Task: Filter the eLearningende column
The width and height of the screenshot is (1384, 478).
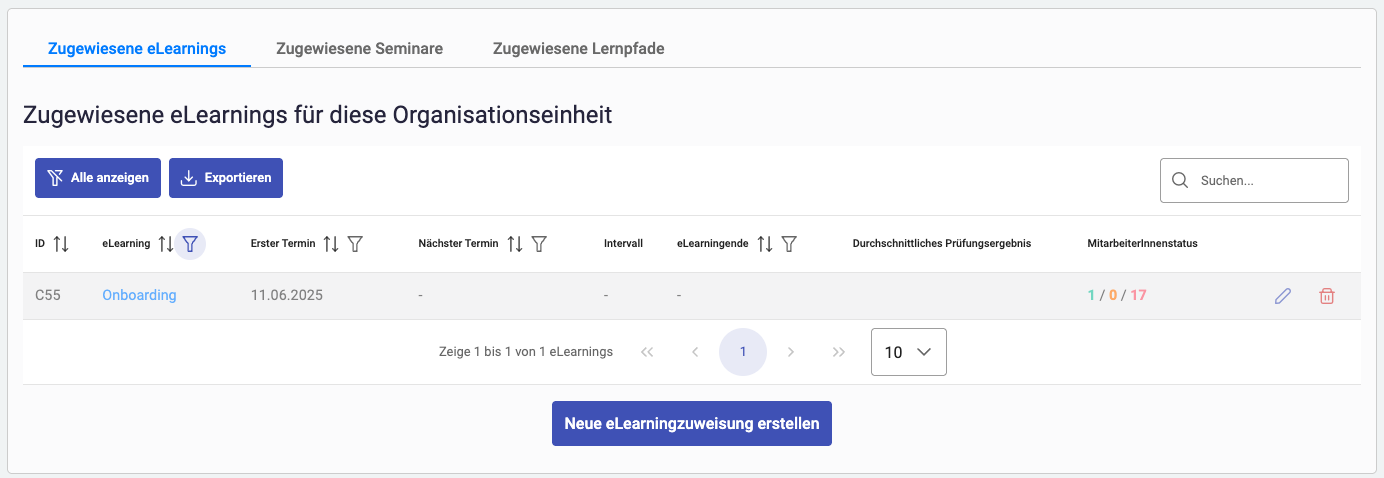Action: click(x=789, y=244)
